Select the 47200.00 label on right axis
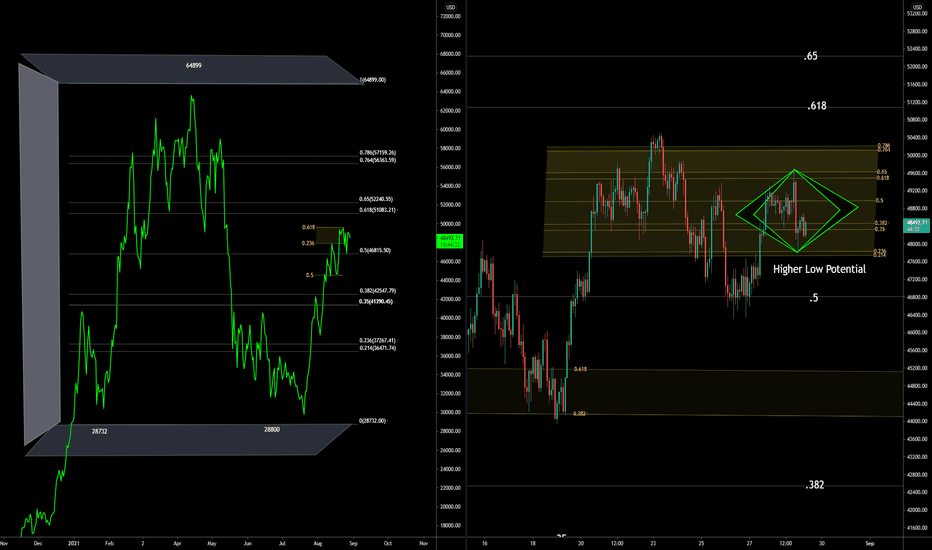932x550 pixels. click(917, 279)
